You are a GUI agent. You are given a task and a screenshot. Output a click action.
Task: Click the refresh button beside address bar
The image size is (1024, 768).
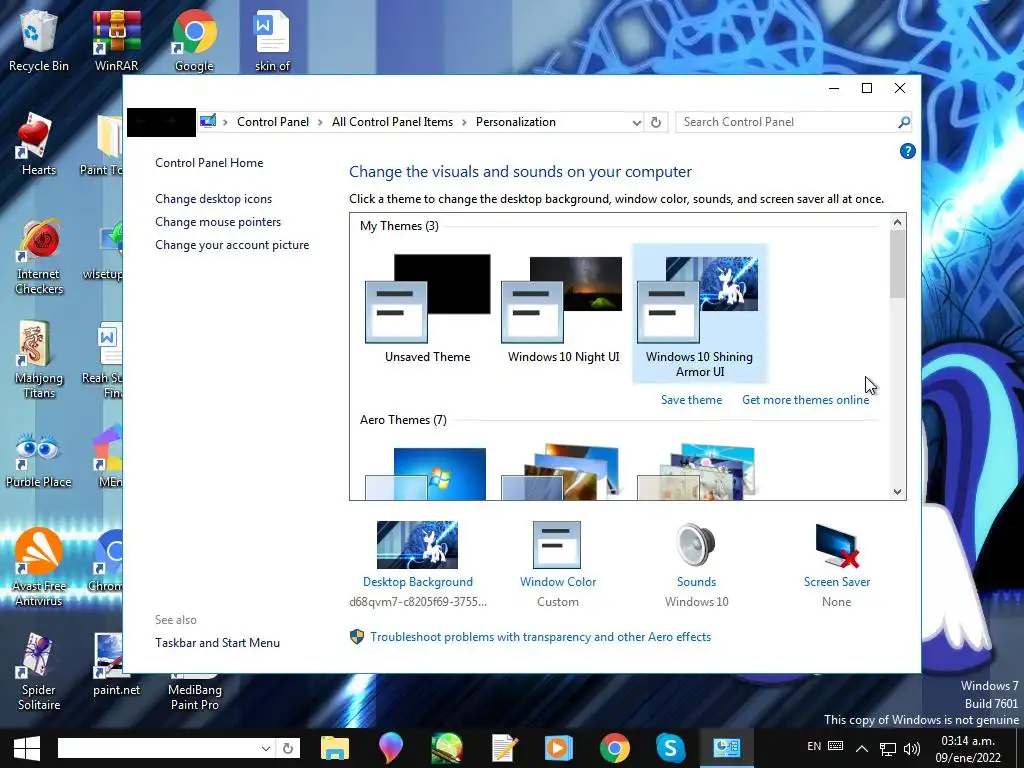pyautogui.click(x=656, y=122)
